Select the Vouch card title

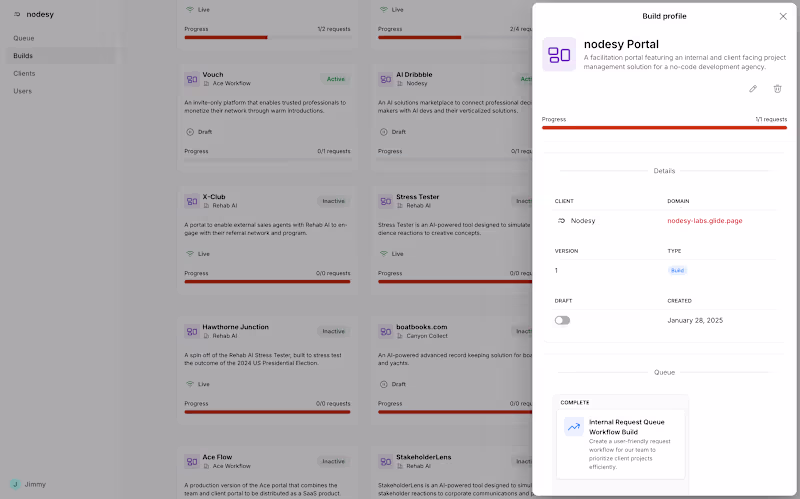point(213,74)
